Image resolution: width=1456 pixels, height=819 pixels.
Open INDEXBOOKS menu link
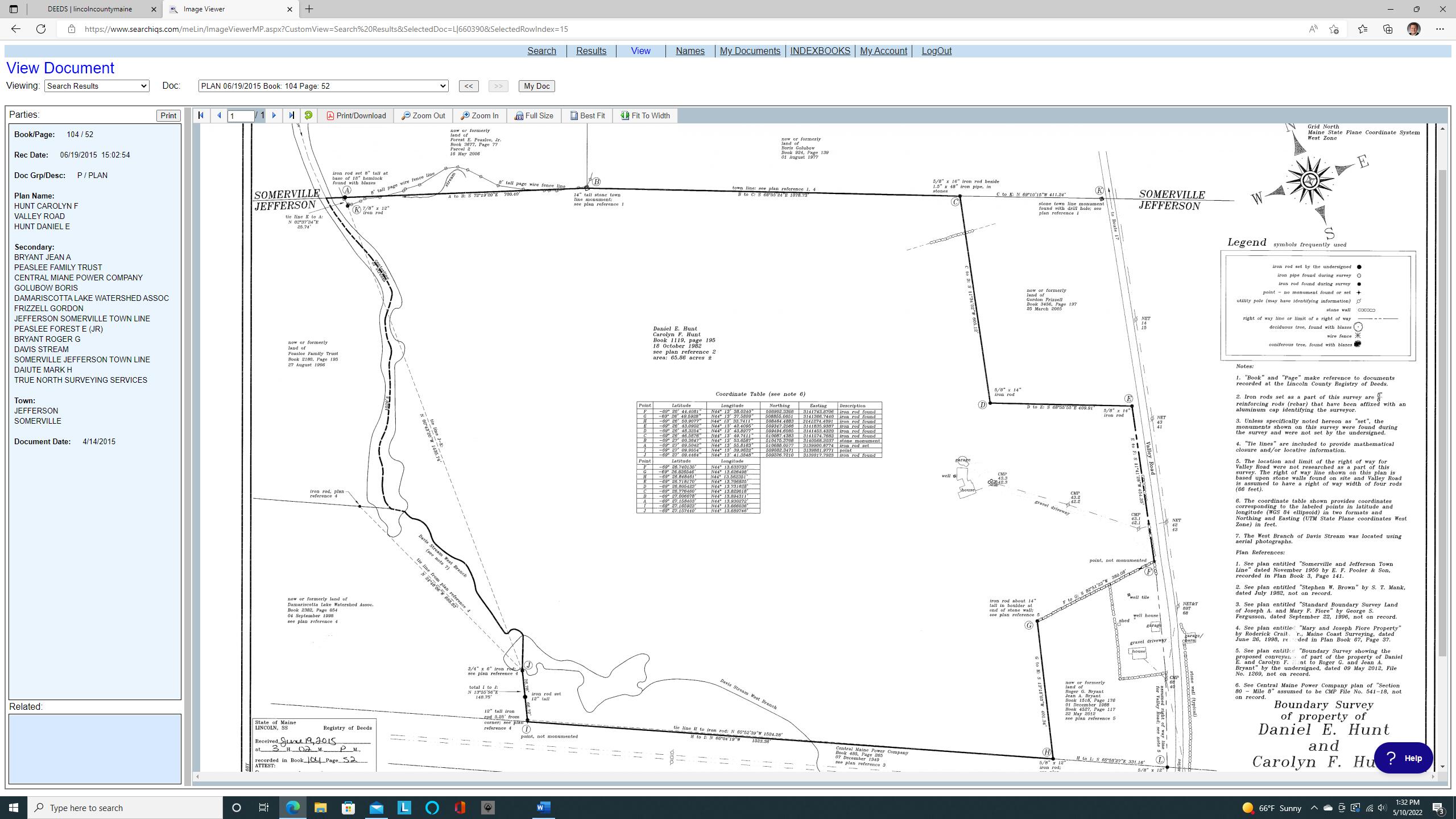[820, 51]
